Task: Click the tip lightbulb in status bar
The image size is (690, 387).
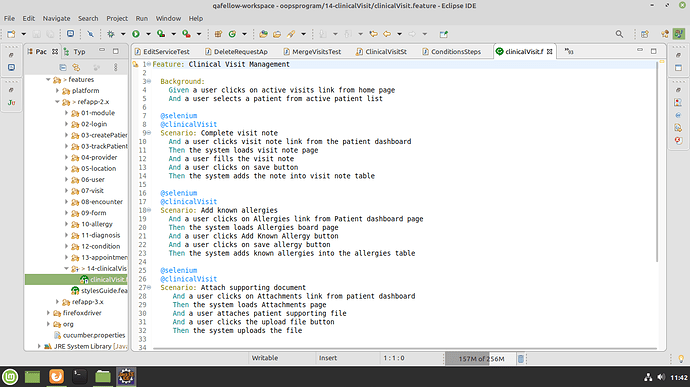Action: point(681,358)
